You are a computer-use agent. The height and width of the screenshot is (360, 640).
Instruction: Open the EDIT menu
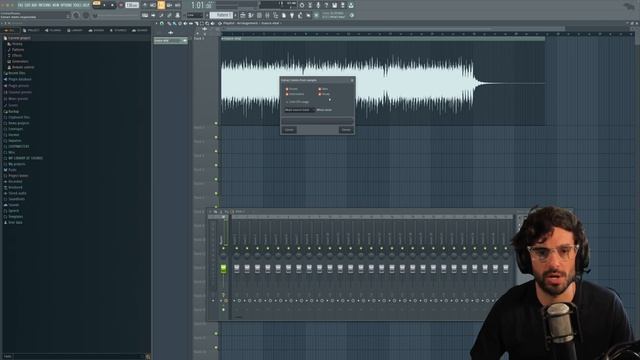27,5
